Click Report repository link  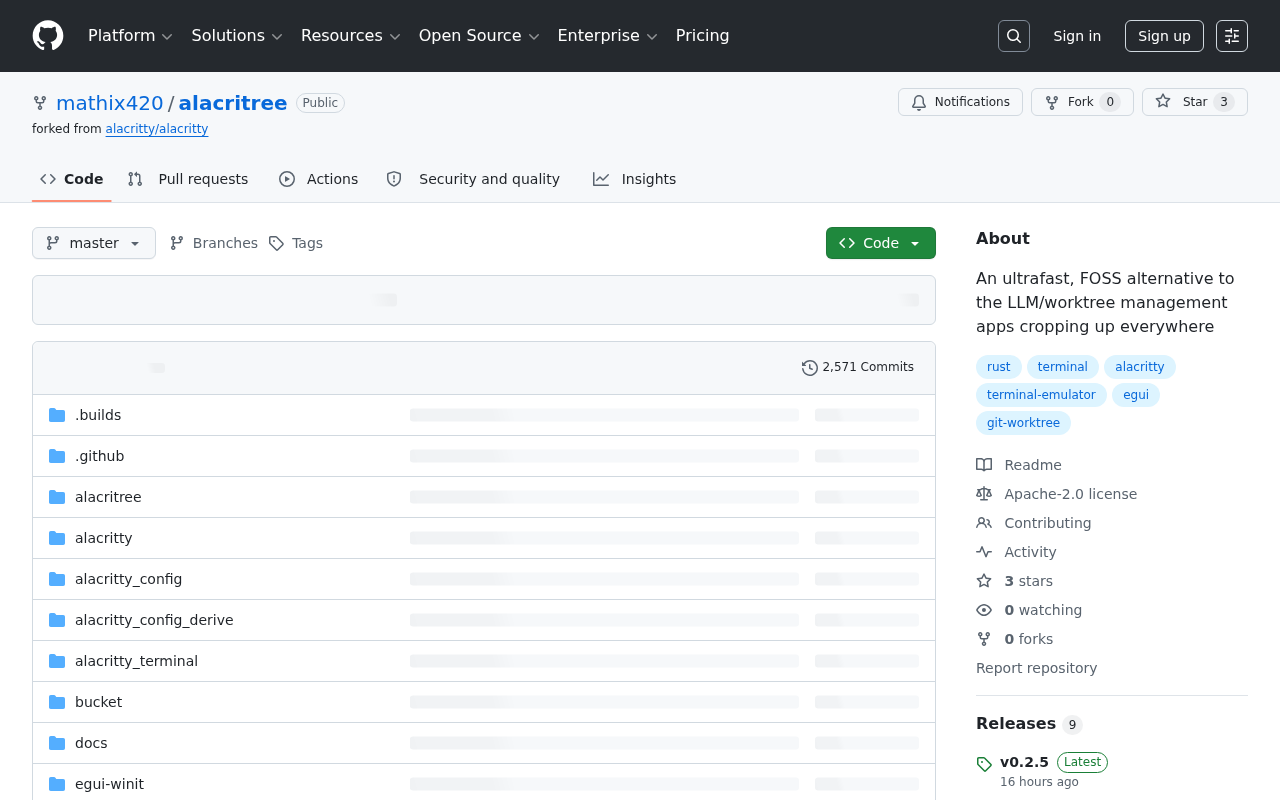1036,668
